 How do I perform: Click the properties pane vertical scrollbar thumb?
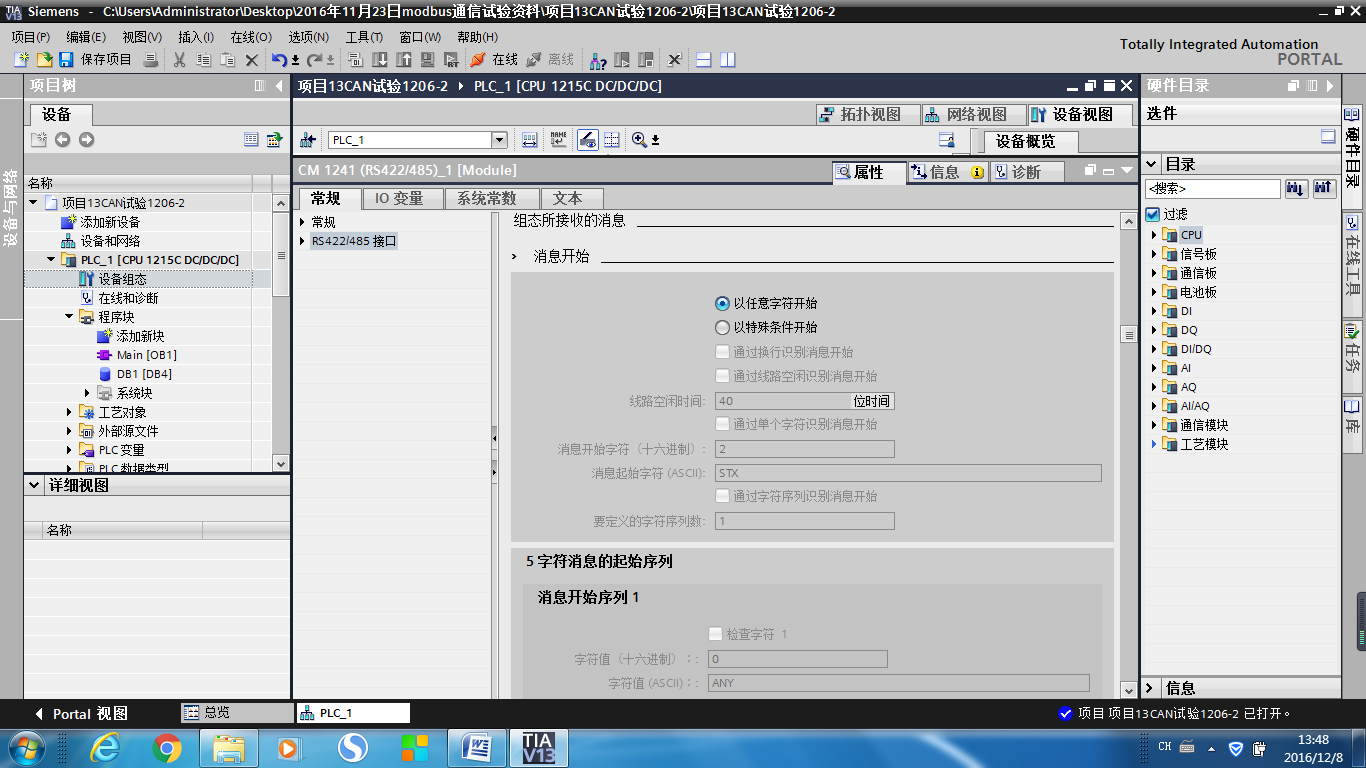[x=1128, y=335]
